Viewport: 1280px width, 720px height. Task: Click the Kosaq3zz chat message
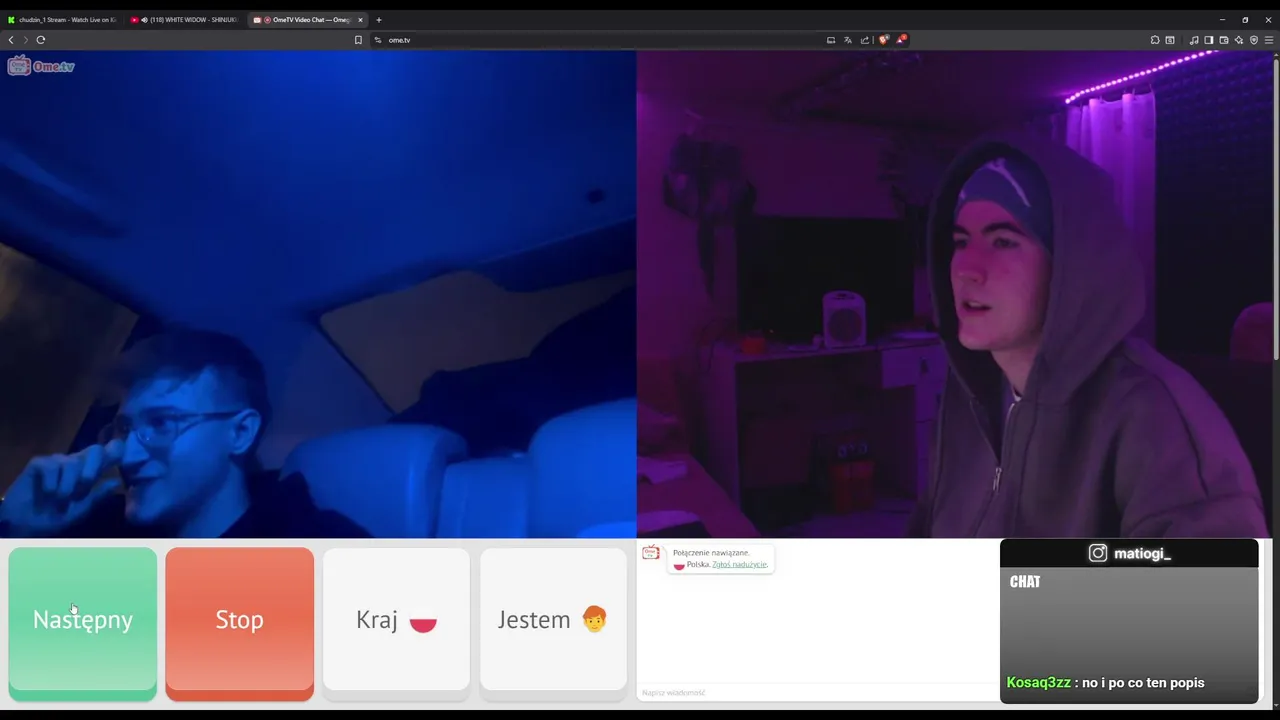[x=1105, y=683]
